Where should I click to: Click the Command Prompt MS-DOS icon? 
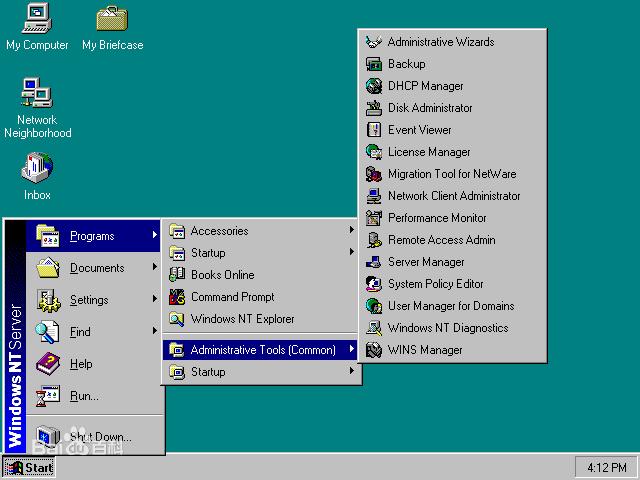[x=177, y=297]
